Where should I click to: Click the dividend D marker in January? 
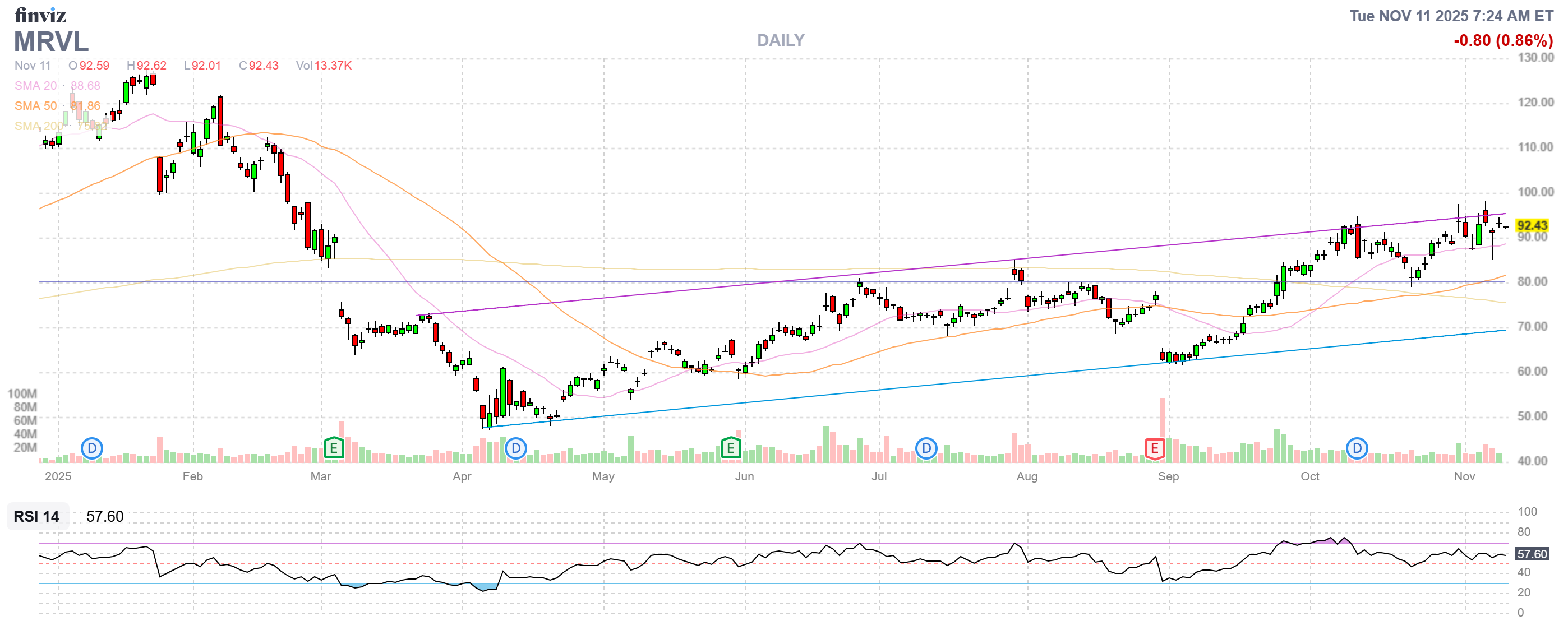click(x=92, y=449)
